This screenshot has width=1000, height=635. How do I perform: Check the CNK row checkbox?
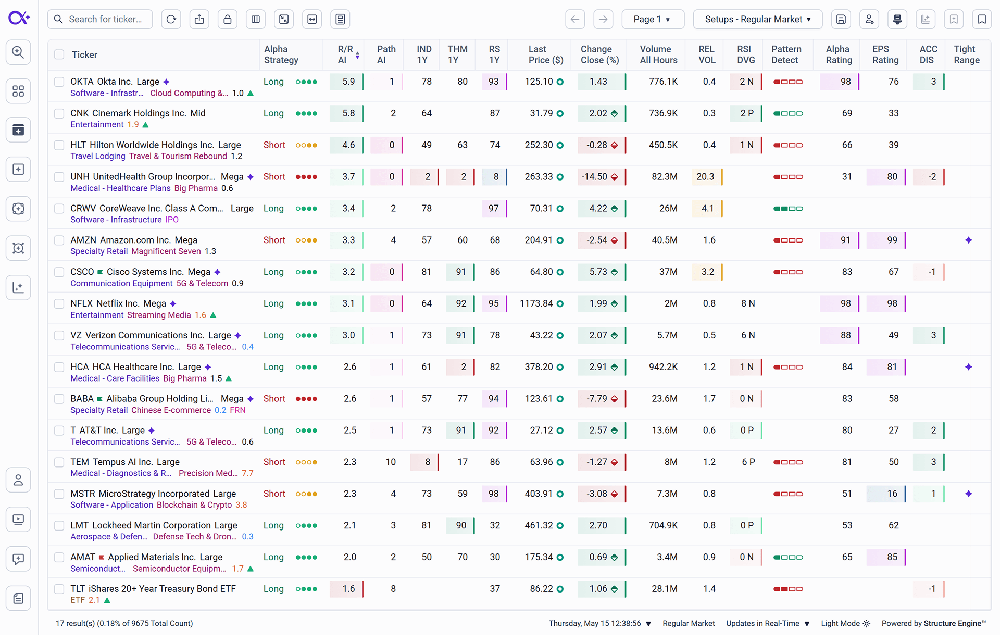point(59,113)
